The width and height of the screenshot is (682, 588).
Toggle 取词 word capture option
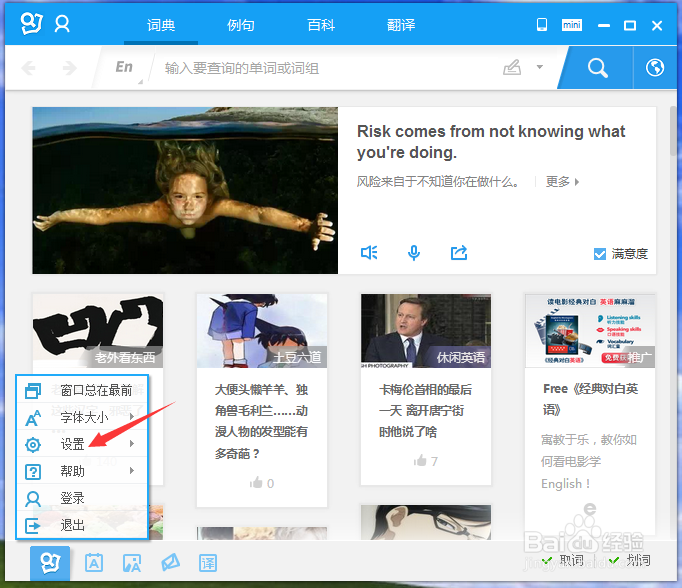point(563,560)
